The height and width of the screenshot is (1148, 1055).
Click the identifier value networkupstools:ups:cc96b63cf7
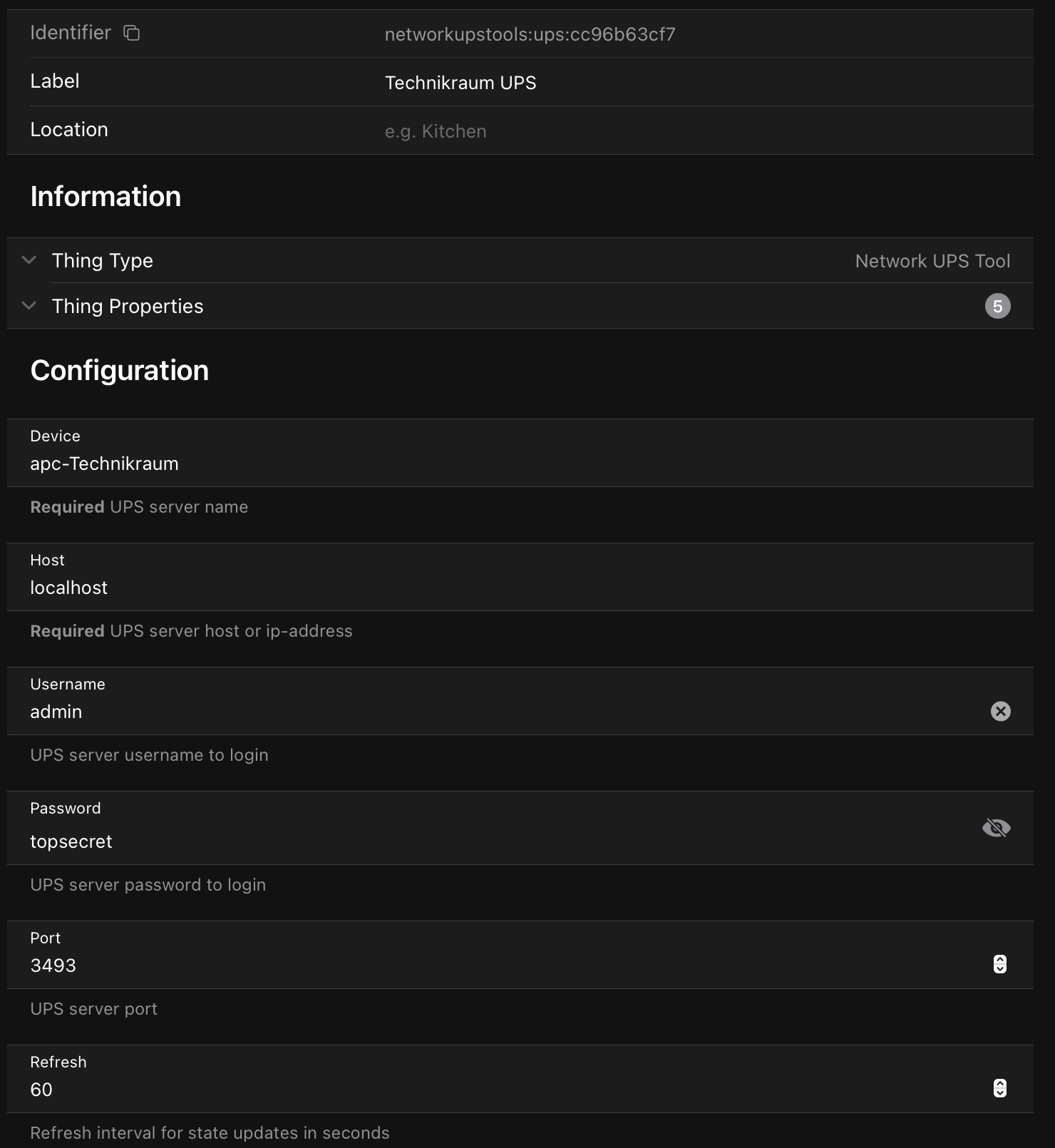(x=530, y=34)
